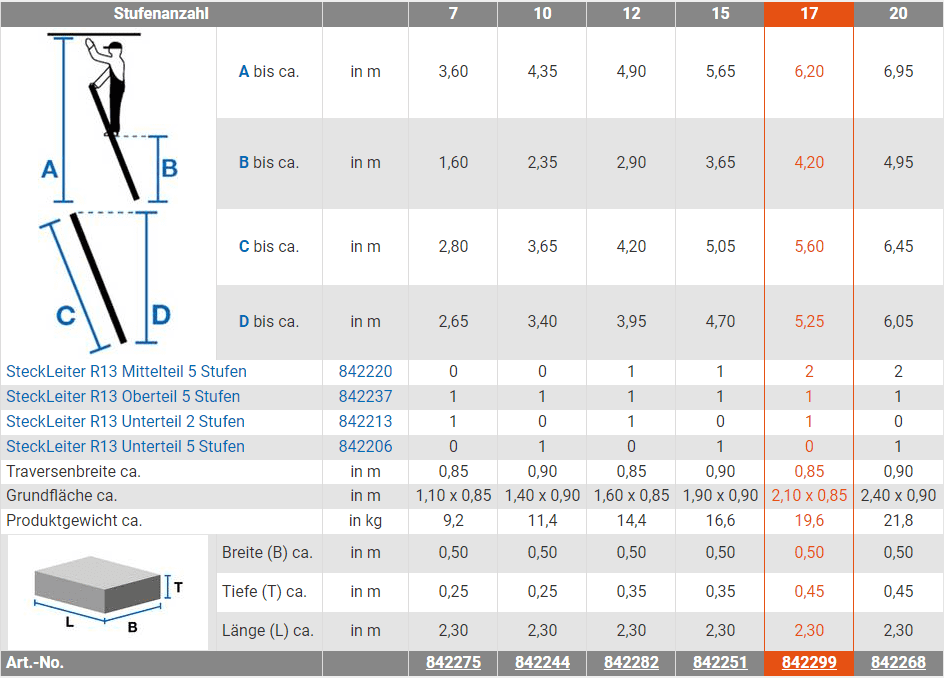Click part number 842220
This screenshot has width=944, height=678.
365,372
